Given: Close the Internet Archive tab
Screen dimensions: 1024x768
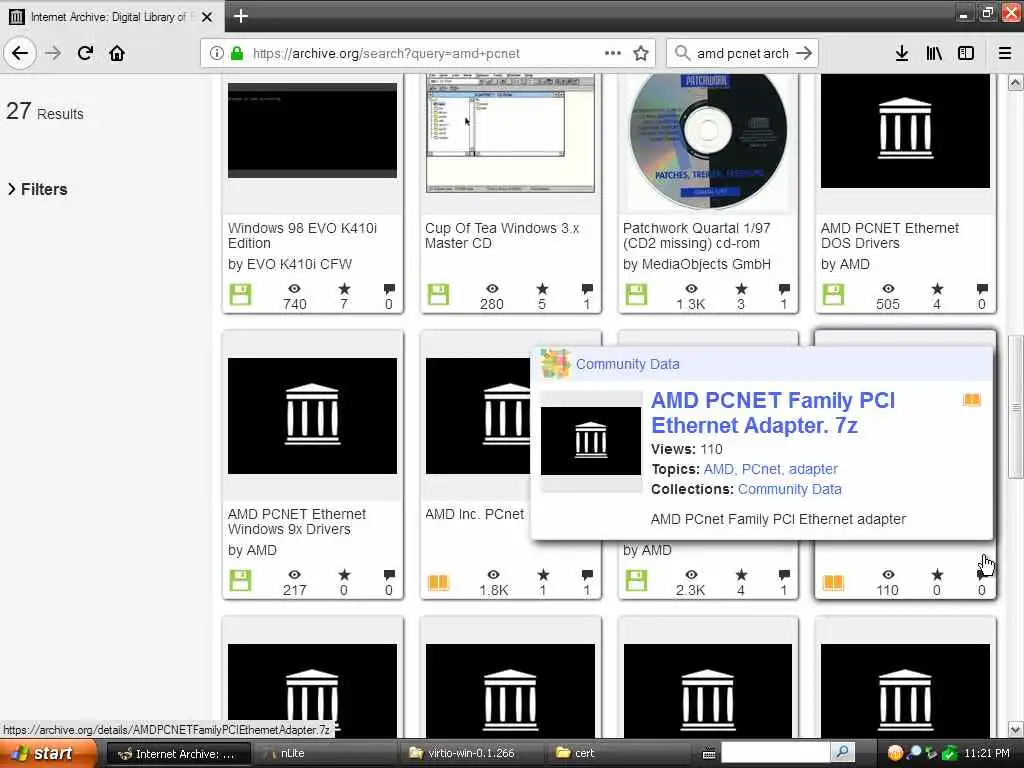Looking at the screenshot, I should pyautogui.click(x=207, y=16).
